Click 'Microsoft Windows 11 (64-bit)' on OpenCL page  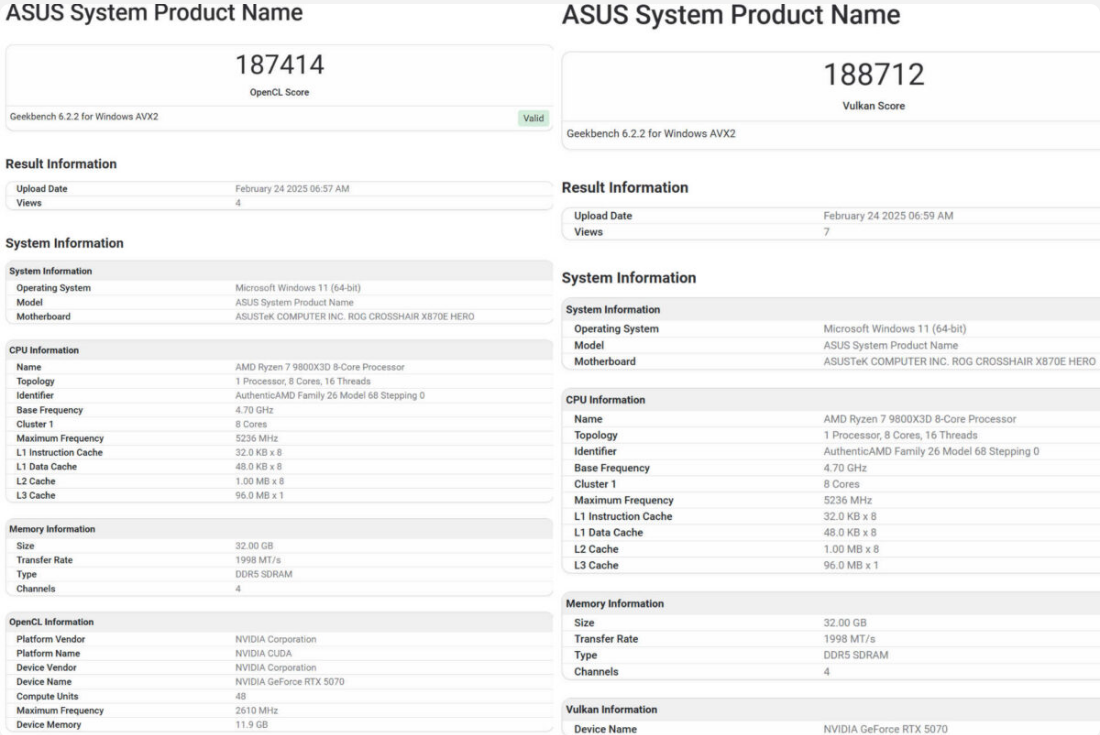click(297, 288)
